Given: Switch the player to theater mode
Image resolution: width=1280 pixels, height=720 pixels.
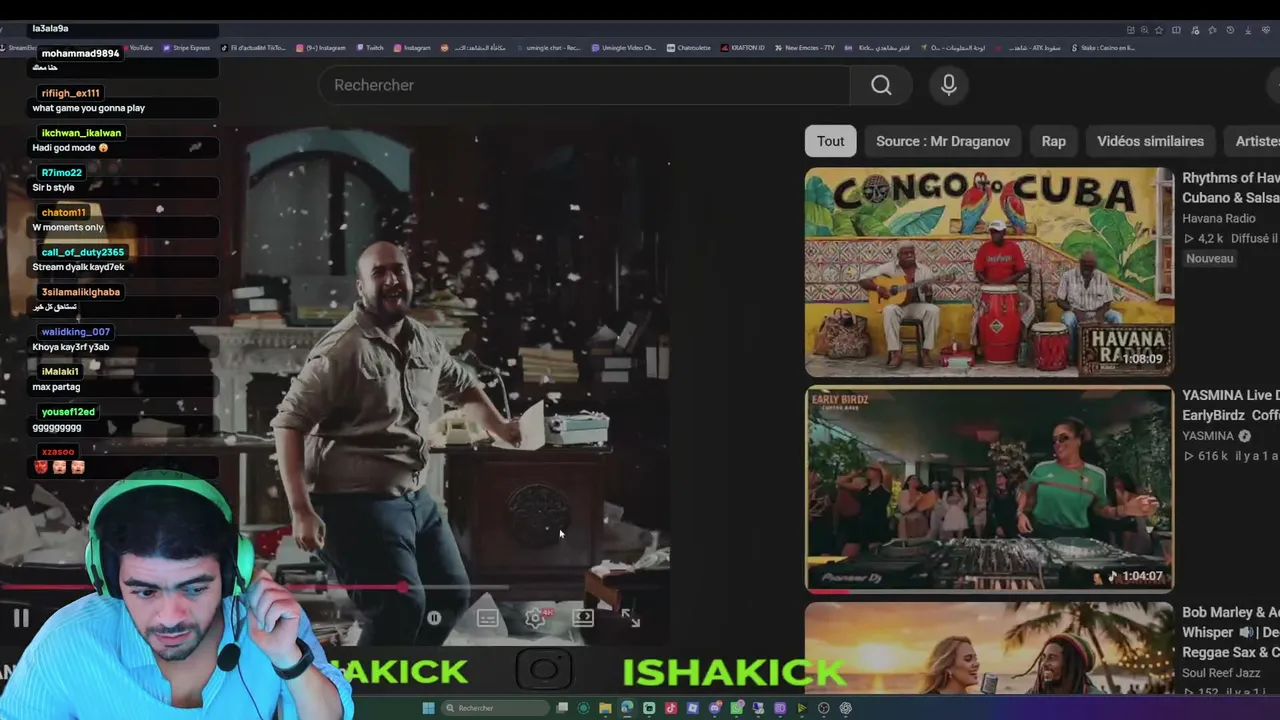Looking at the screenshot, I should [x=583, y=618].
